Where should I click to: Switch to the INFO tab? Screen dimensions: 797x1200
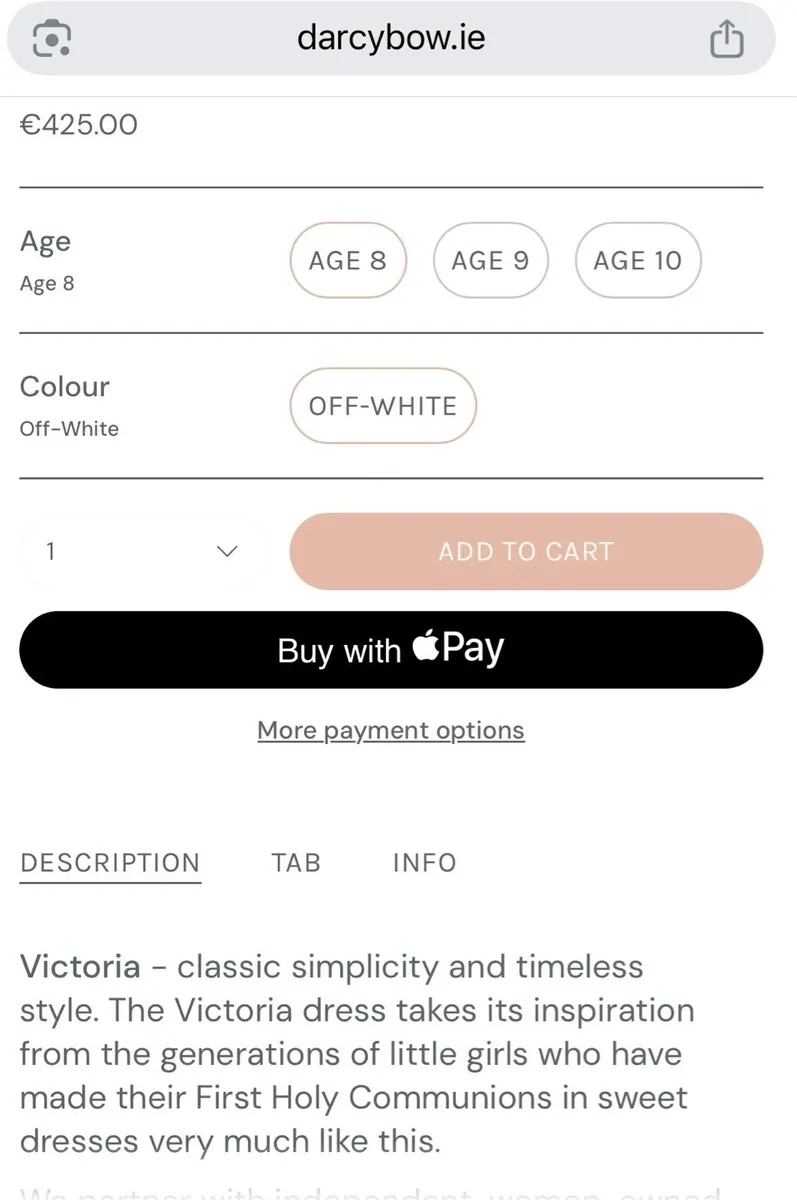[424, 863]
